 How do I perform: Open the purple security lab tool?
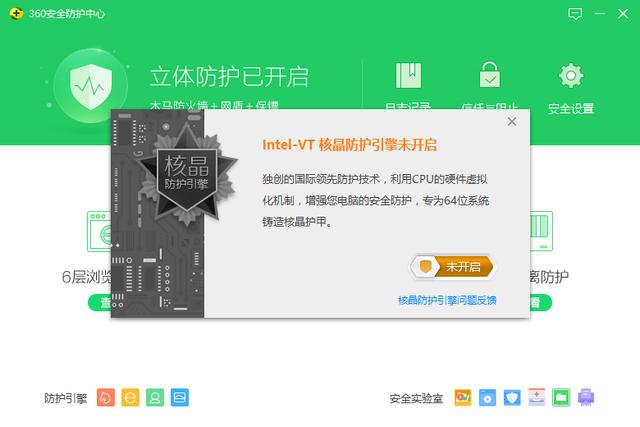[587, 397]
